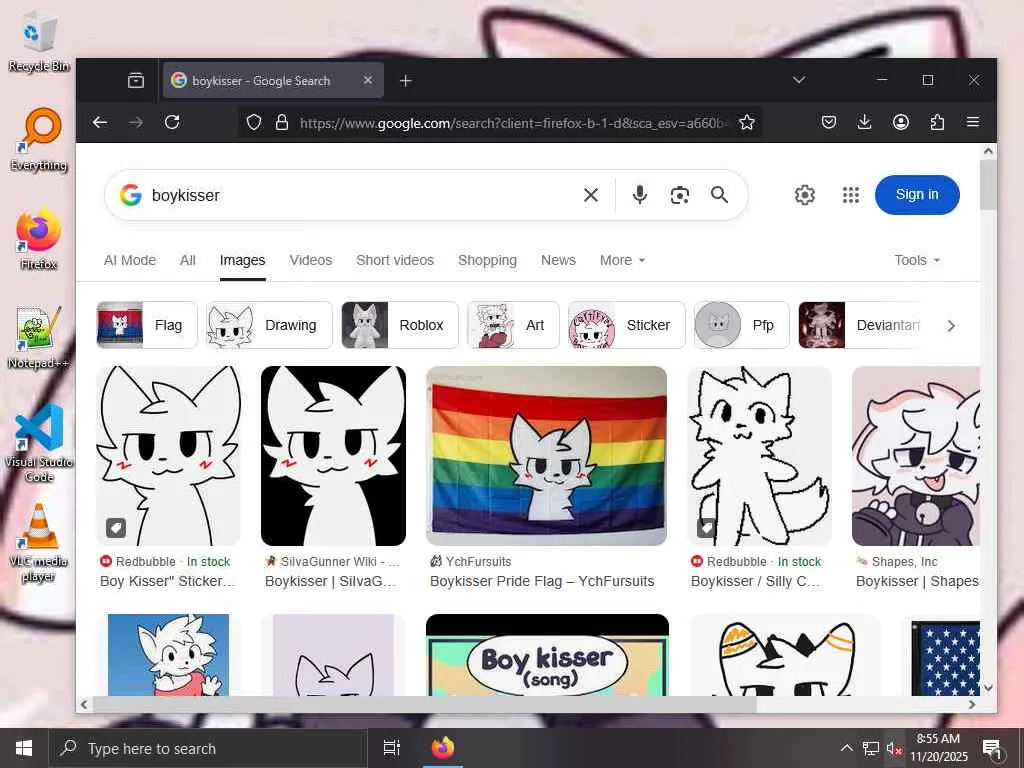The height and width of the screenshot is (768, 1024).
Task: Open the Boy kisser (song) thumbnail
Action: pos(547,654)
